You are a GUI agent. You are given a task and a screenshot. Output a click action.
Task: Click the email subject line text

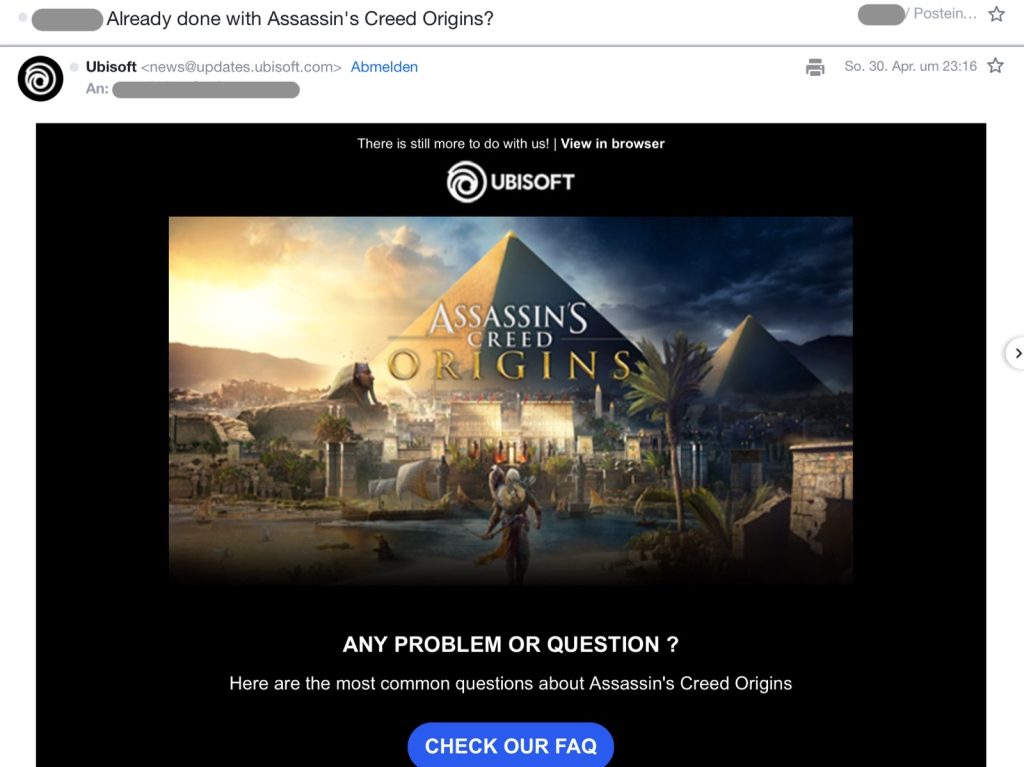[300, 19]
